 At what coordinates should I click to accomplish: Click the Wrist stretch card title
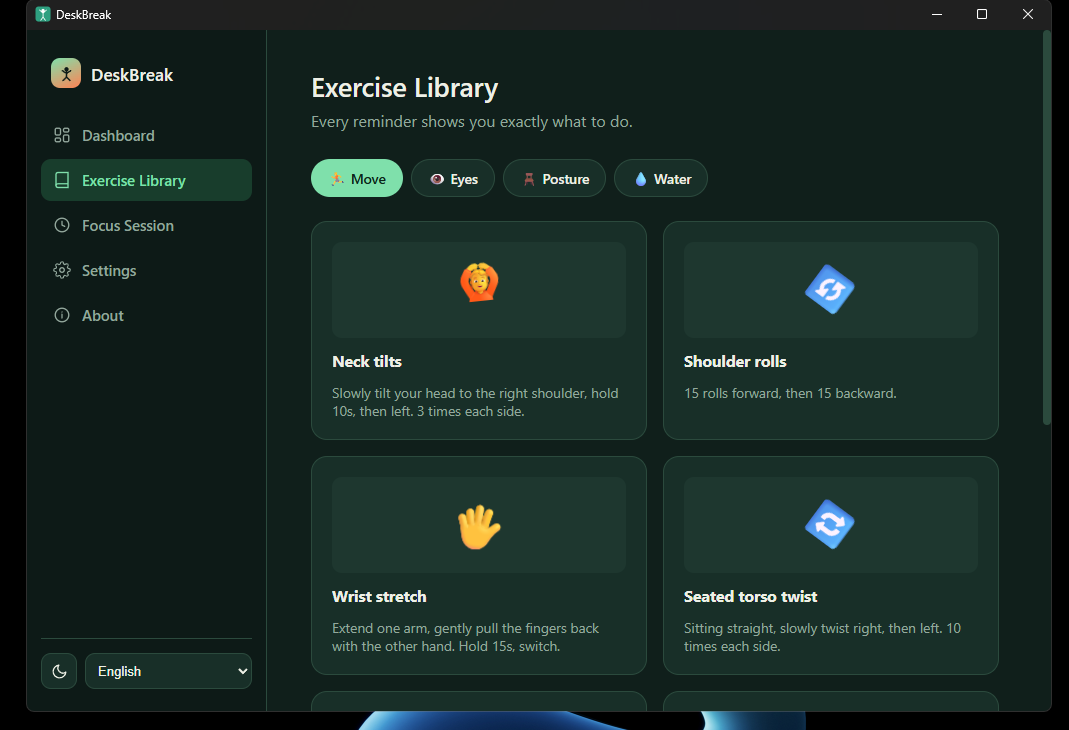(379, 596)
